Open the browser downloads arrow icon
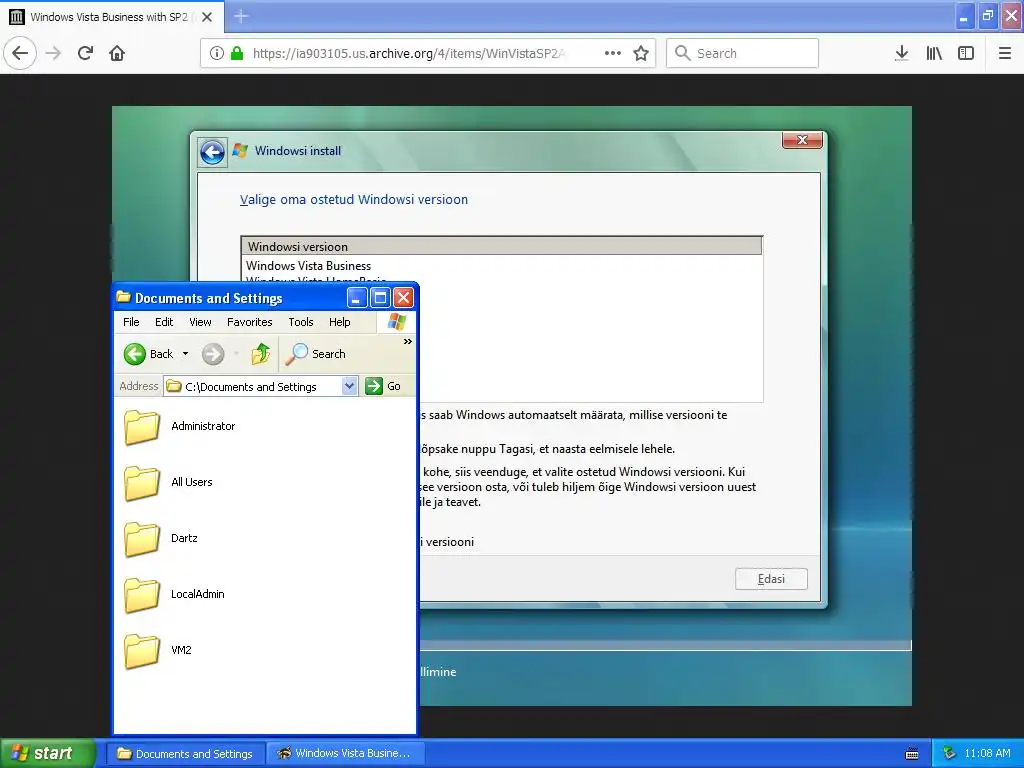This screenshot has height=768, width=1024. tap(902, 53)
